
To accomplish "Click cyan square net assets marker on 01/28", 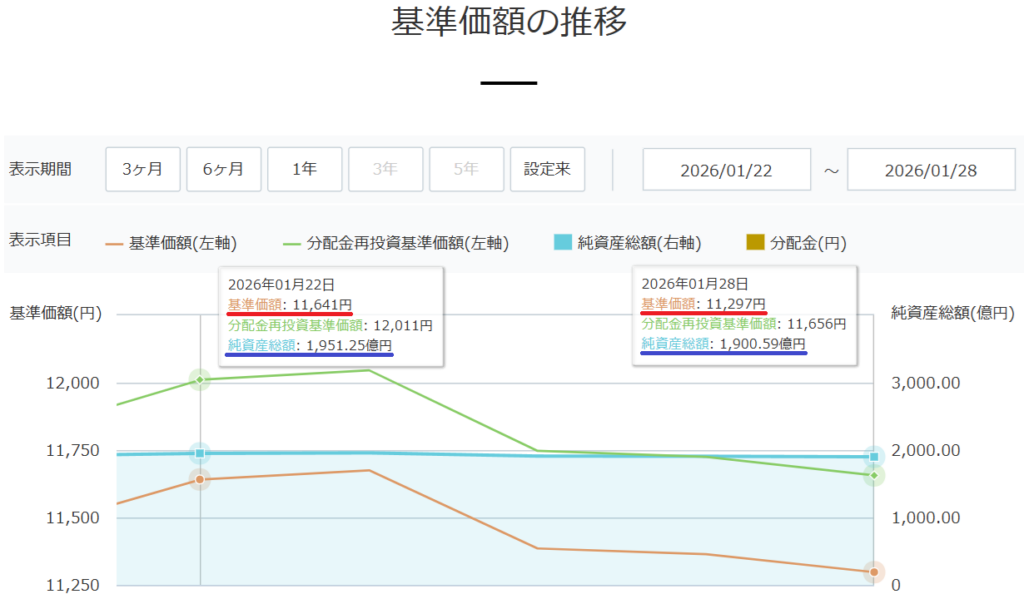I will pos(874,457).
